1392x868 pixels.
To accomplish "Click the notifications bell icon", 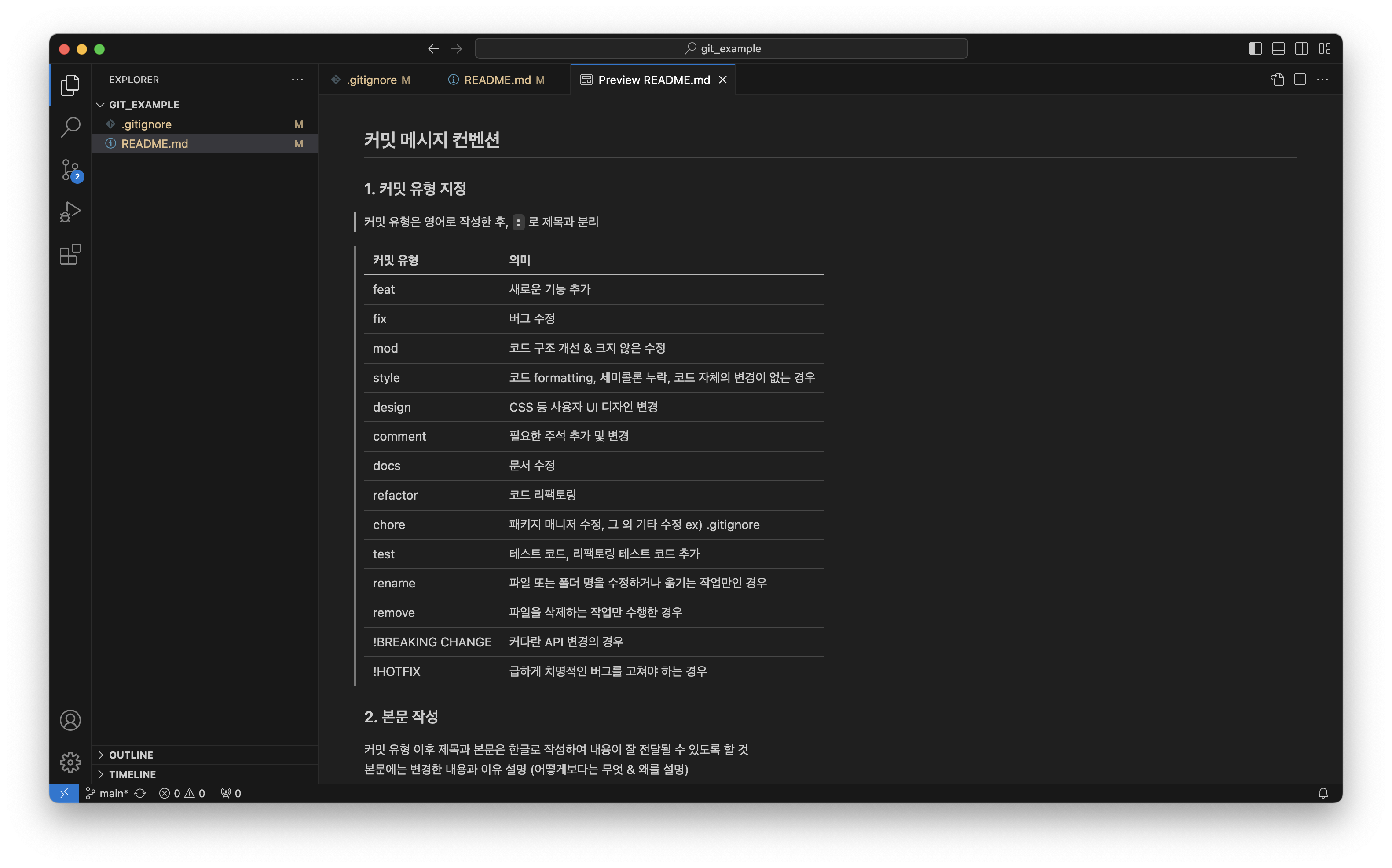I will tap(1323, 793).
